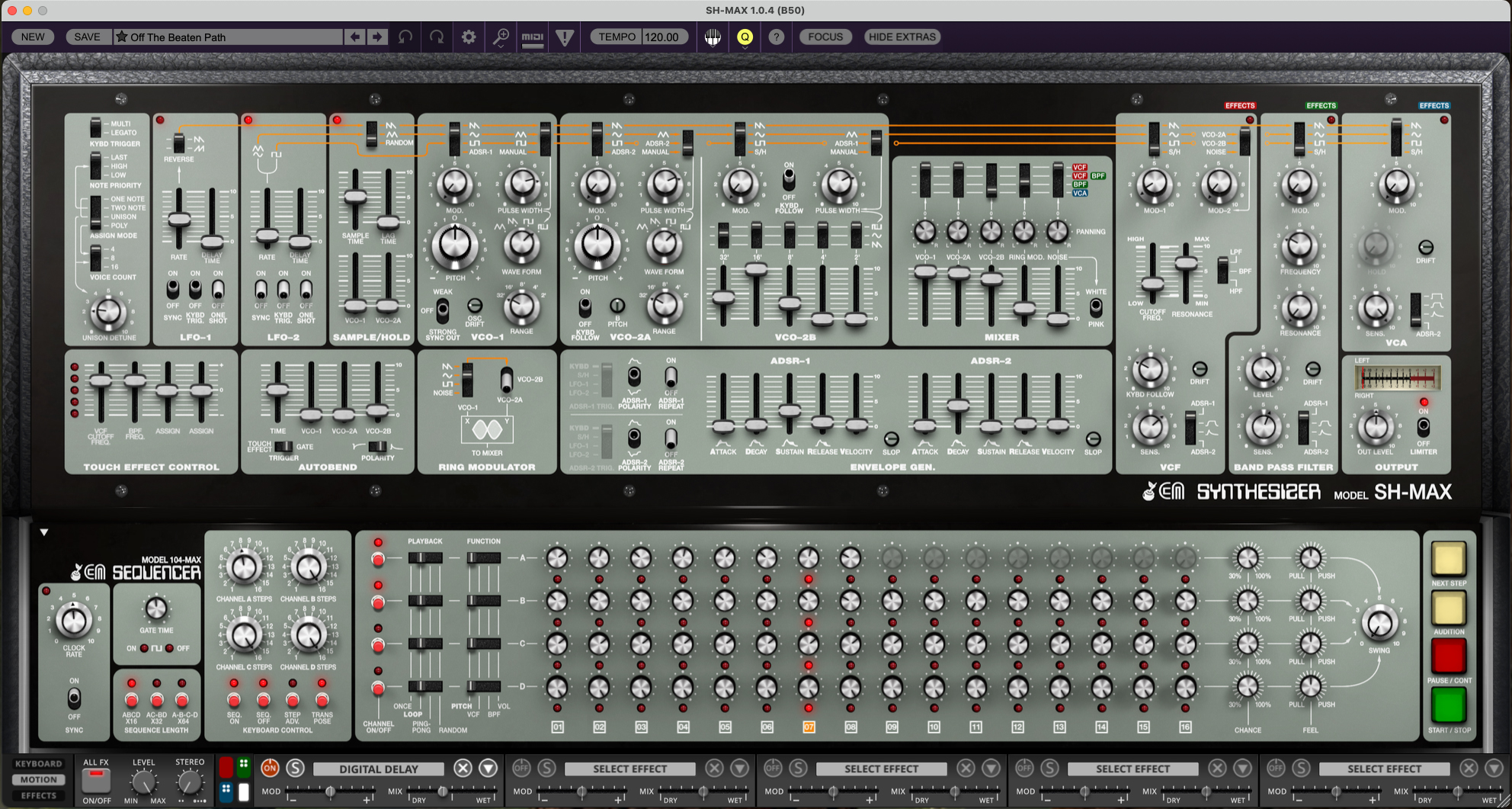This screenshot has width=1512, height=809.
Task: Switch to the KEYBOARD tab
Action: point(38,763)
